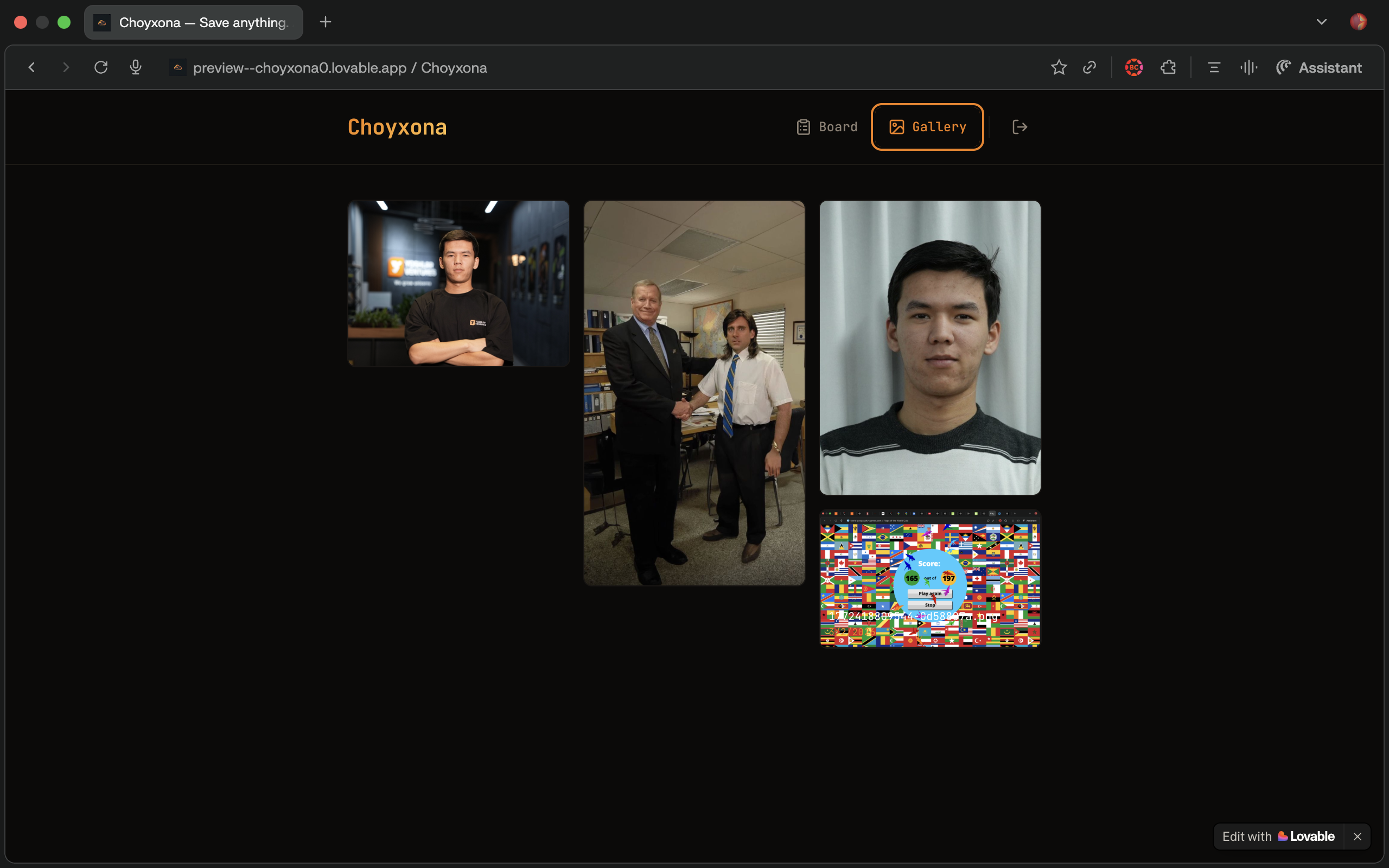Reload the Choyxona preview page
Image resolution: width=1389 pixels, height=868 pixels.
(101, 67)
